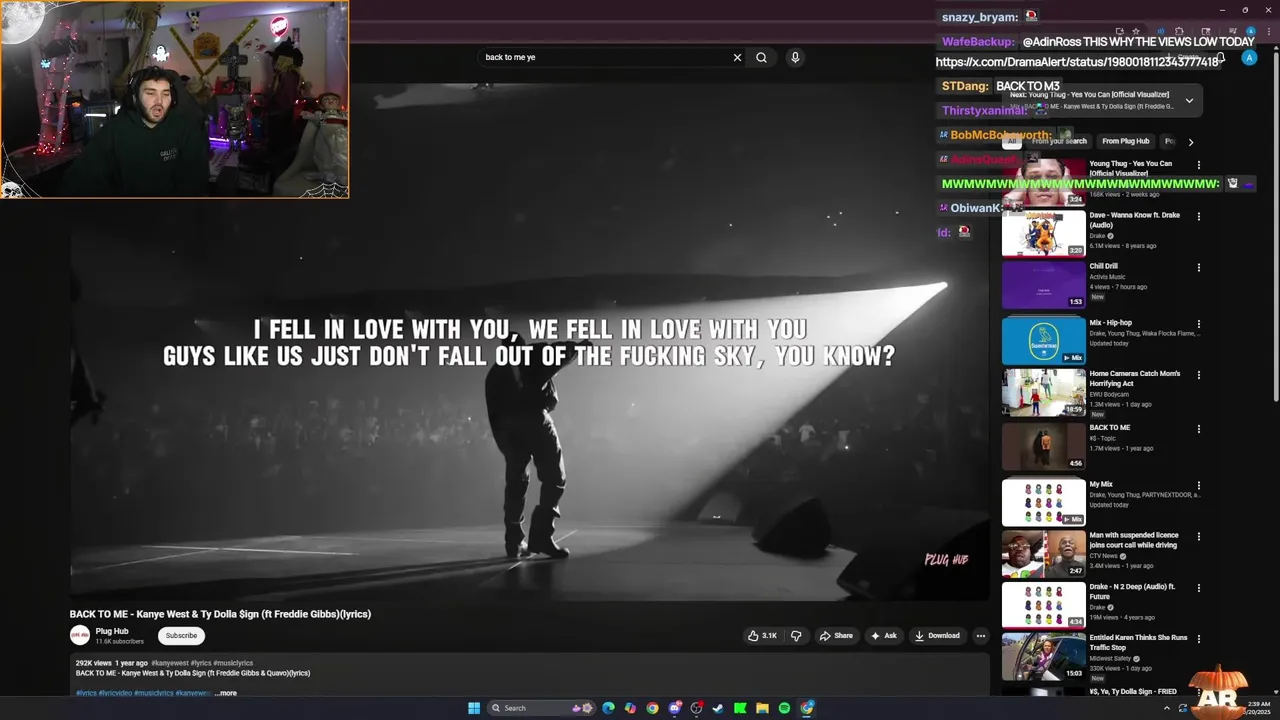This screenshot has height=720, width=1280.
Task: Open Entitled Karen Thinks She Runs title
Action: (x=1138, y=642)
